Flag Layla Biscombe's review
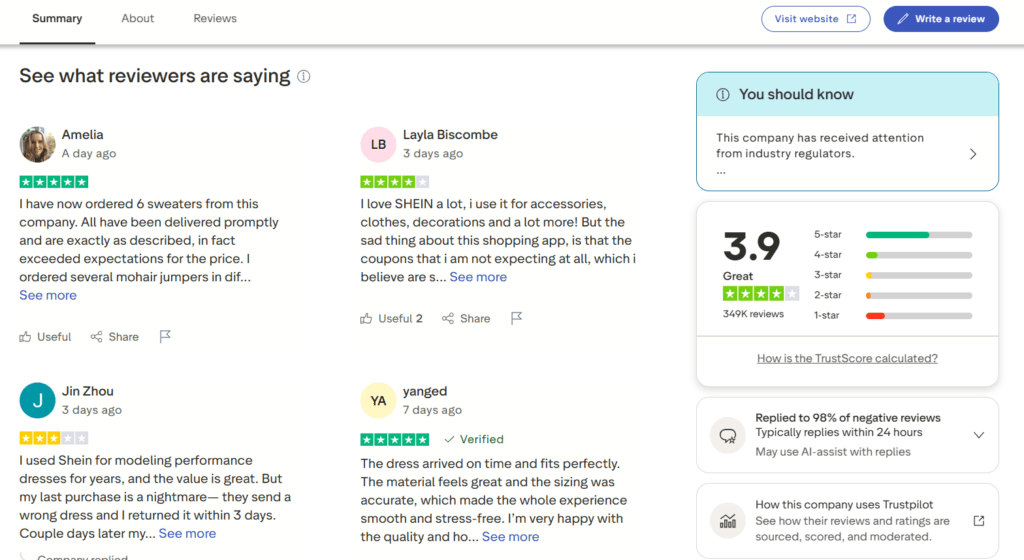1024x560 pixels. (517, 318)
